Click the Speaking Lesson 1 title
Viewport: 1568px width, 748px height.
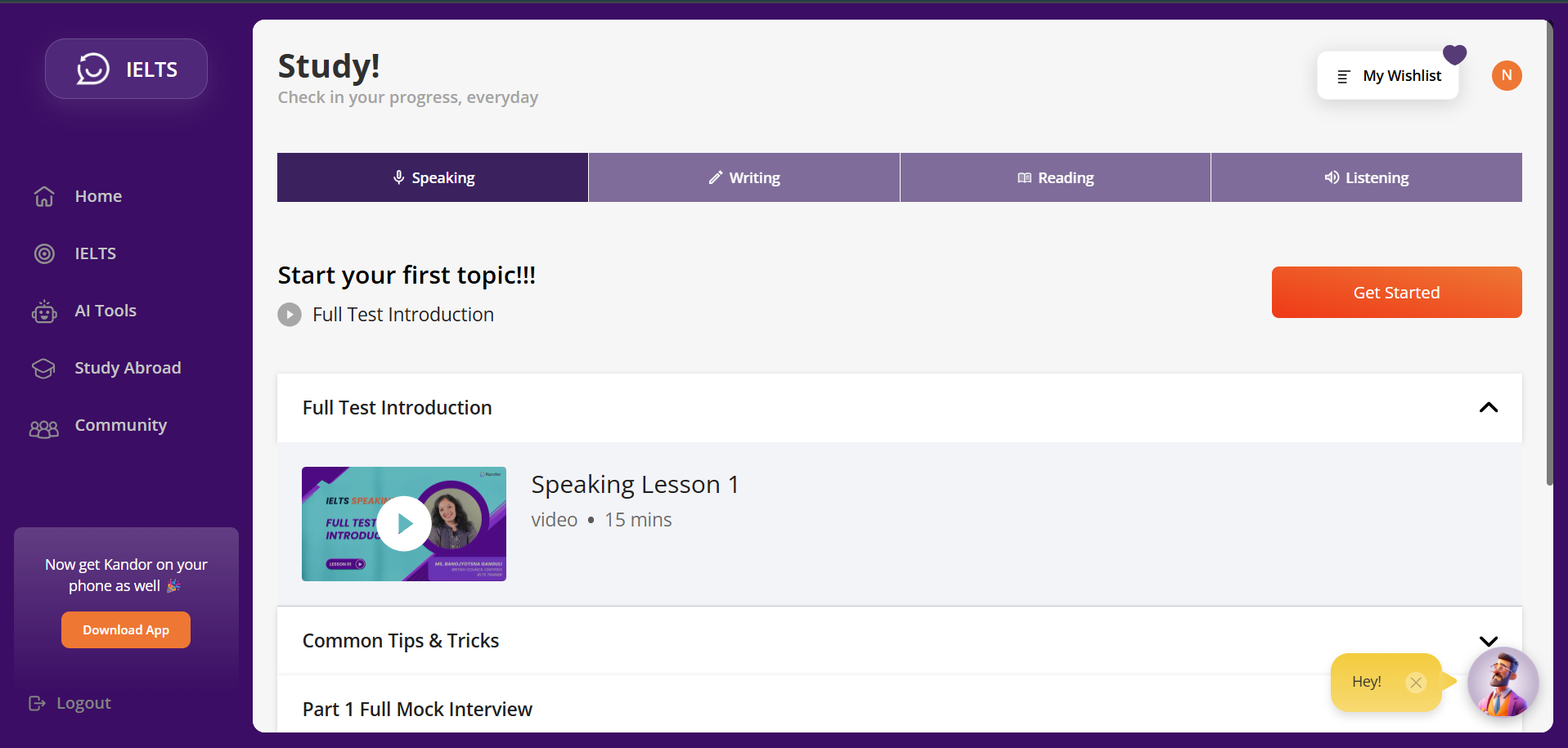(x=636, y=485)
